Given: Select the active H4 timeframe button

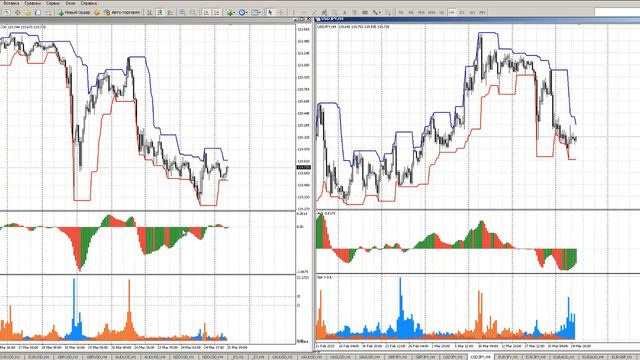Looking at the screenshot, I should pos(451,13).
